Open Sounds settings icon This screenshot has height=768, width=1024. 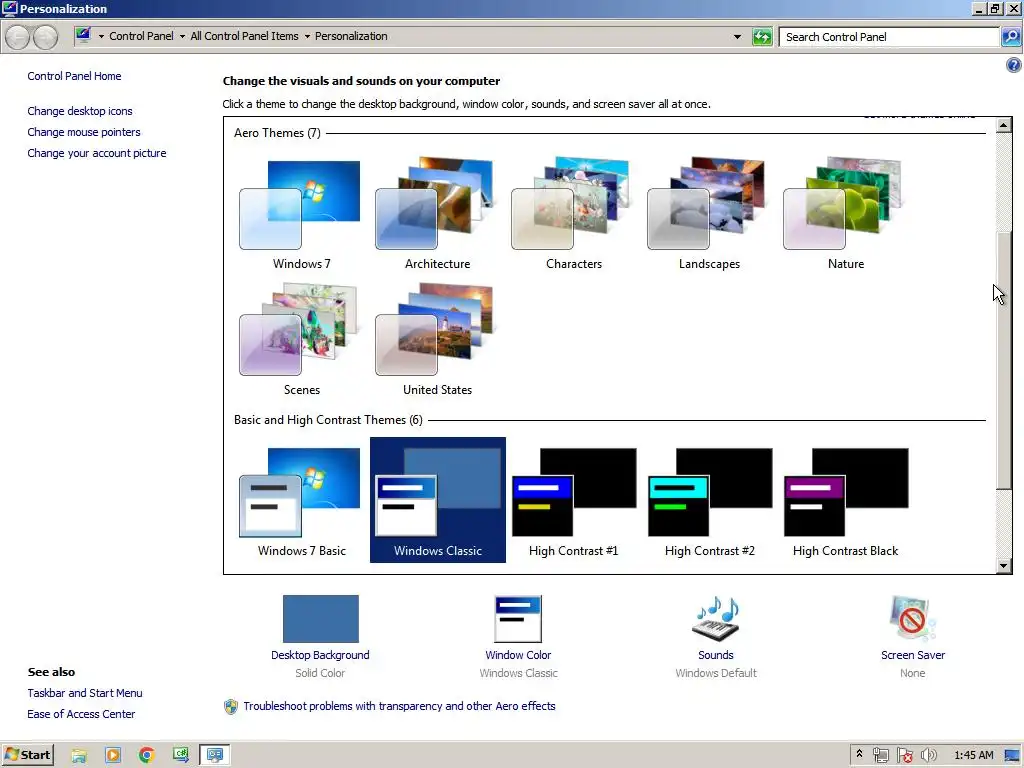coord(716,618)
